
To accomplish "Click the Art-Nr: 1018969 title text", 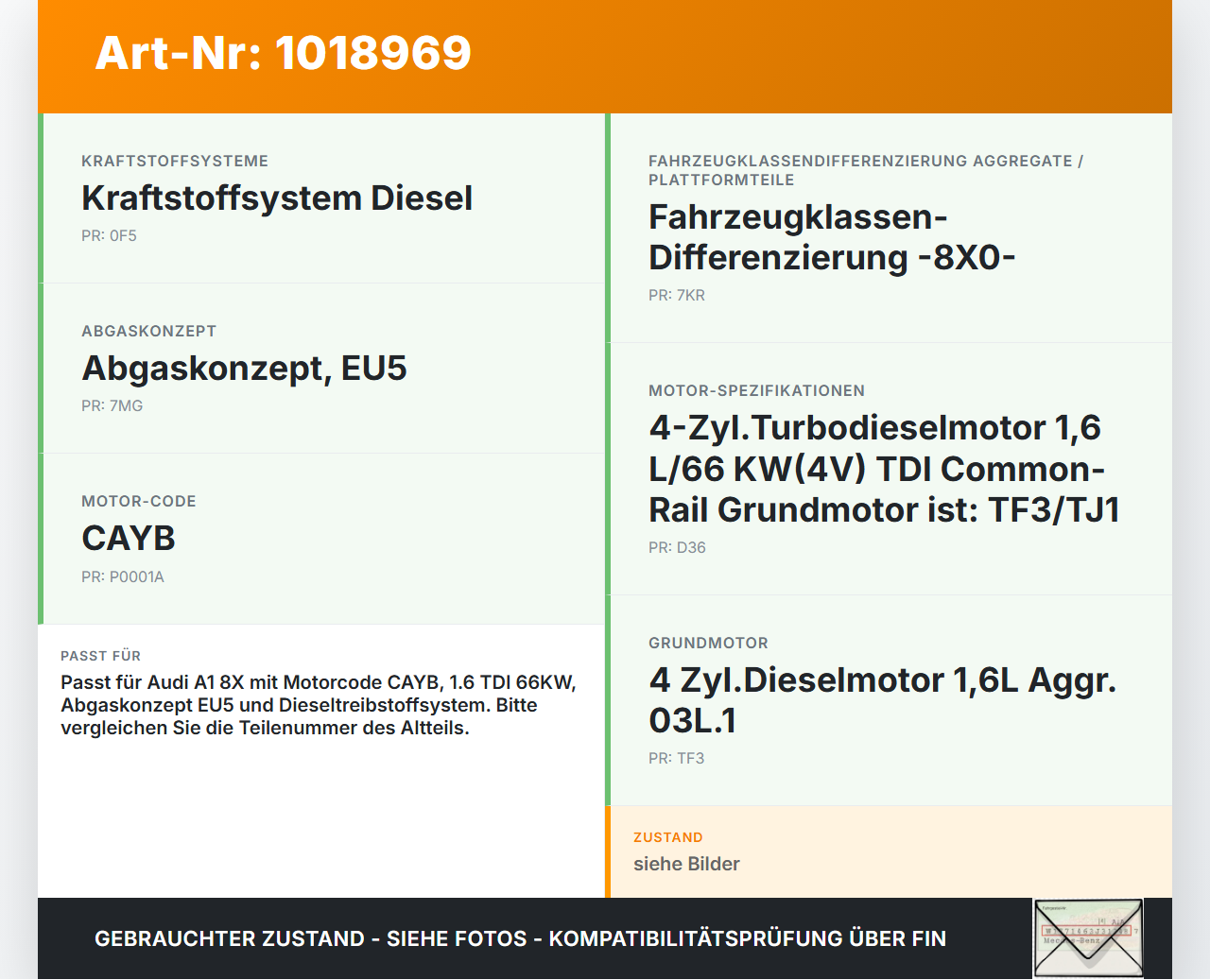I will click(x=283, y=54).
